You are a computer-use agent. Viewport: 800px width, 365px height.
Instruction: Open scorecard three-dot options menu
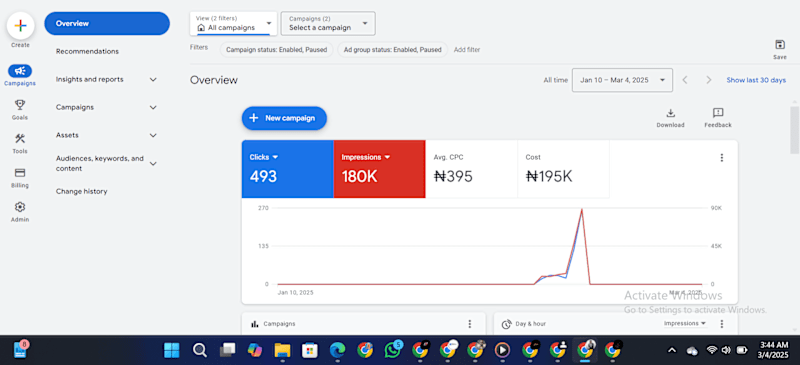pyautogui.click(x=721, y=158)
